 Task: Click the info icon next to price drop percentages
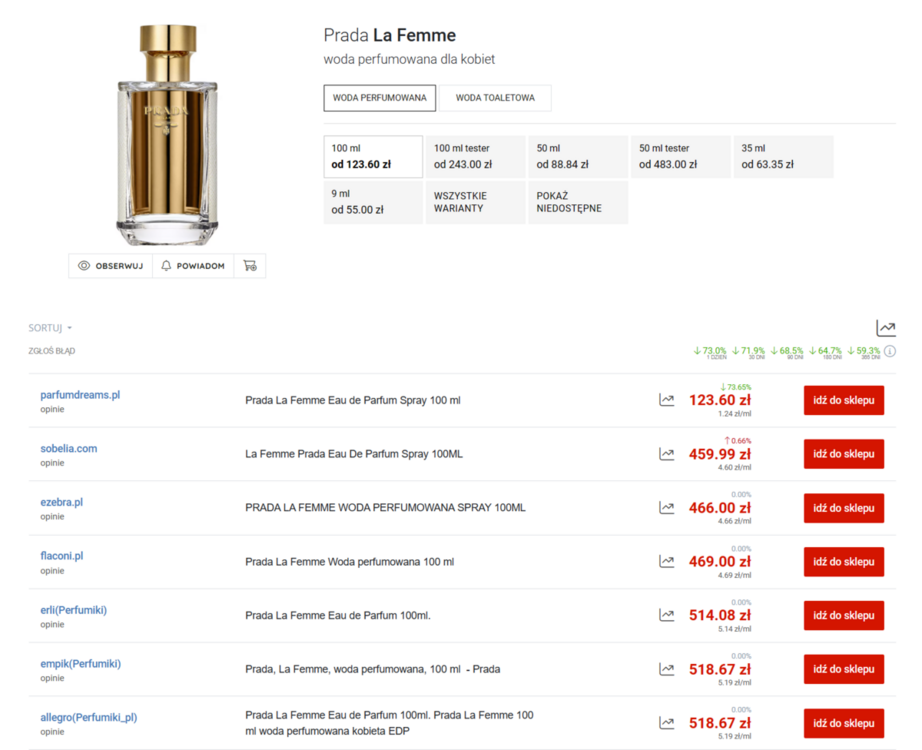890,351
